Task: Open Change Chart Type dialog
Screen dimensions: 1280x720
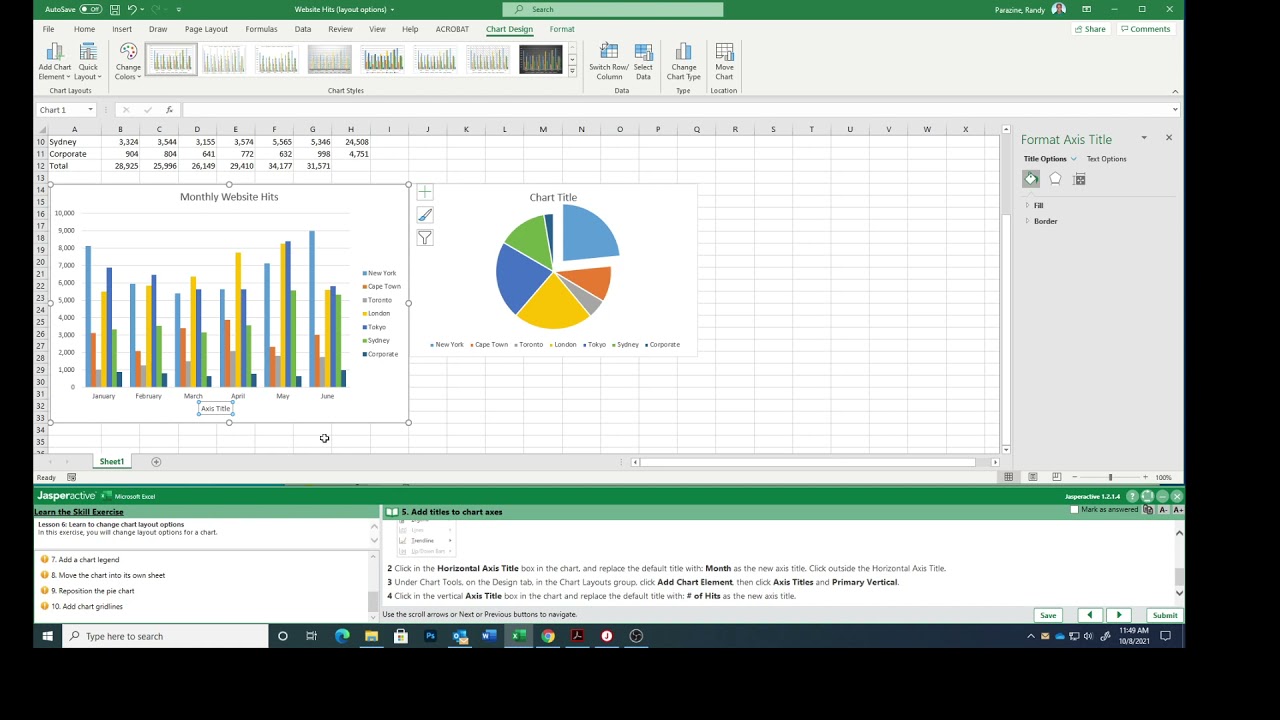Action: [x=683, y=62]
